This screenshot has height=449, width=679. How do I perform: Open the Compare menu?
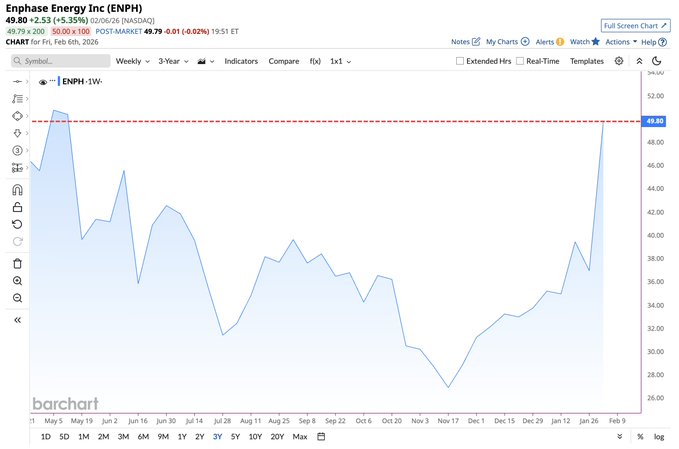(284, 61)
